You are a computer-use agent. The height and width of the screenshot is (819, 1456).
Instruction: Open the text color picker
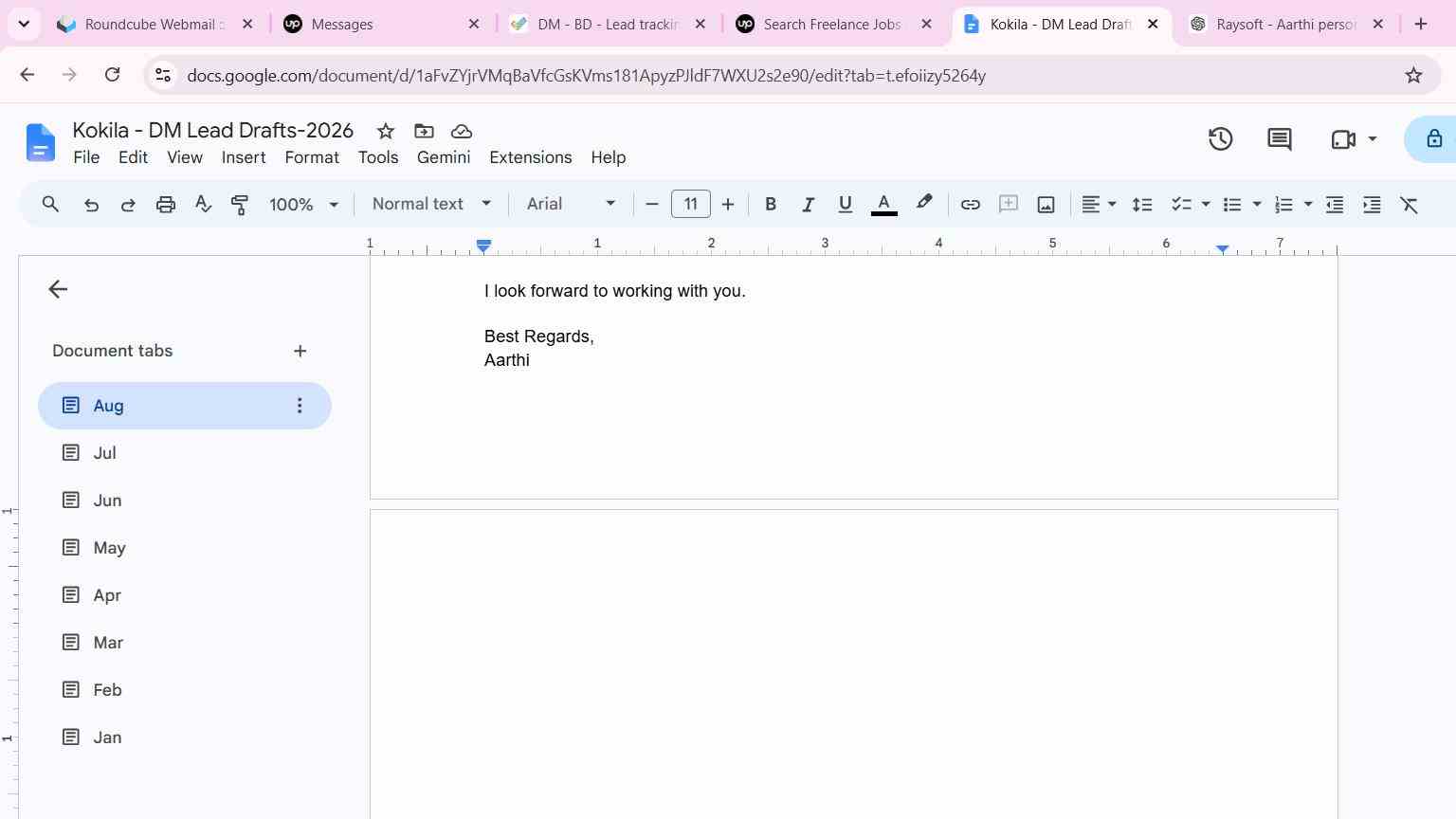coord(883,205)
